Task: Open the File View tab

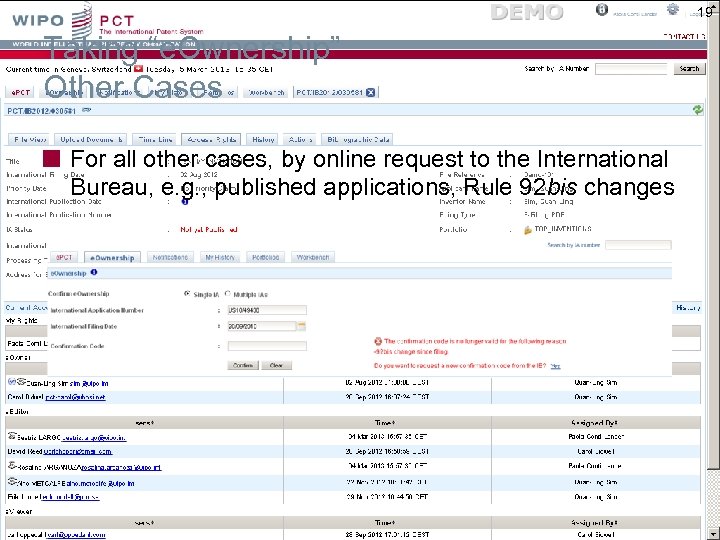Action: coord(30,140)
